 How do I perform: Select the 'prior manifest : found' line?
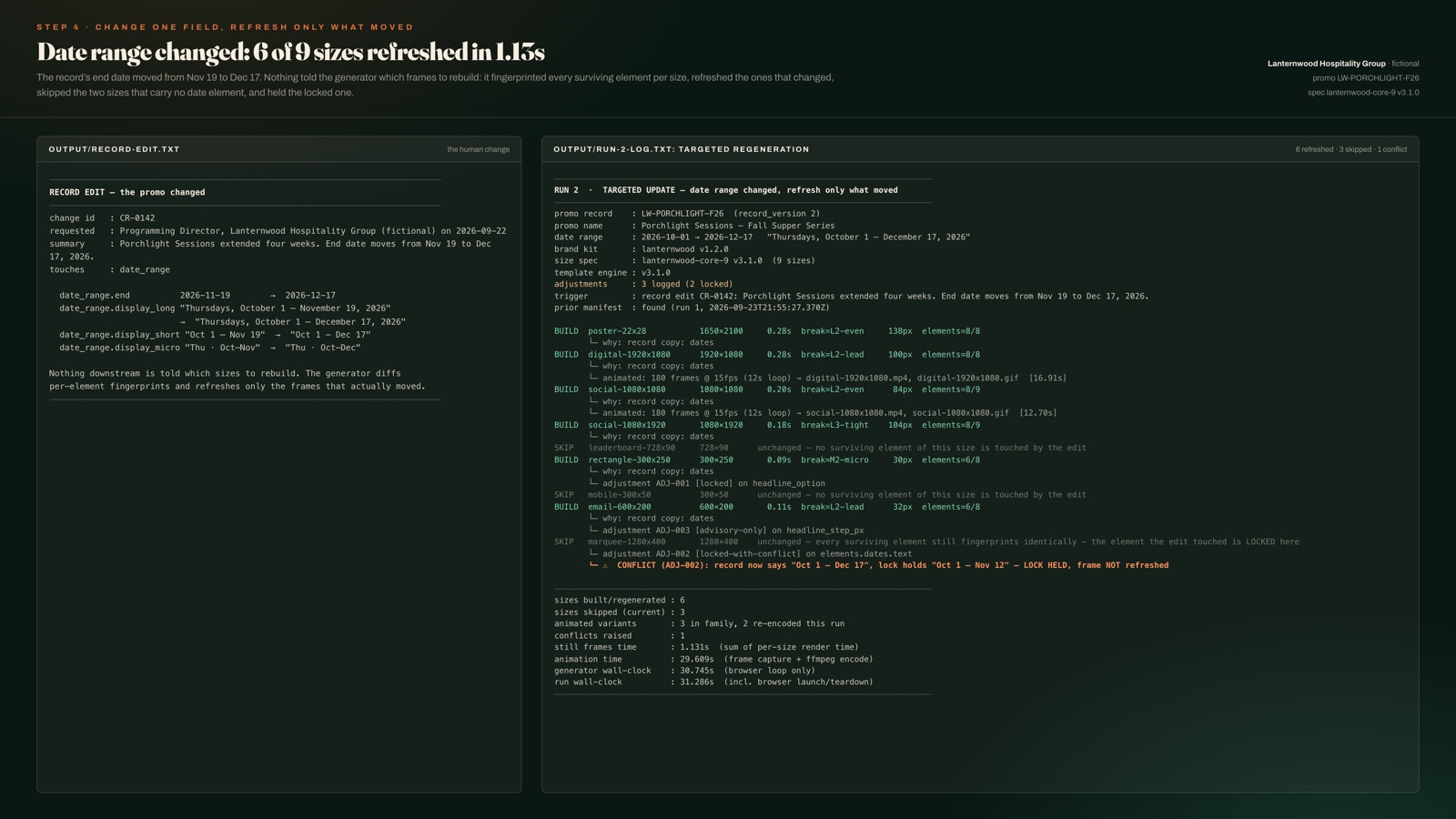coord(692,308)
